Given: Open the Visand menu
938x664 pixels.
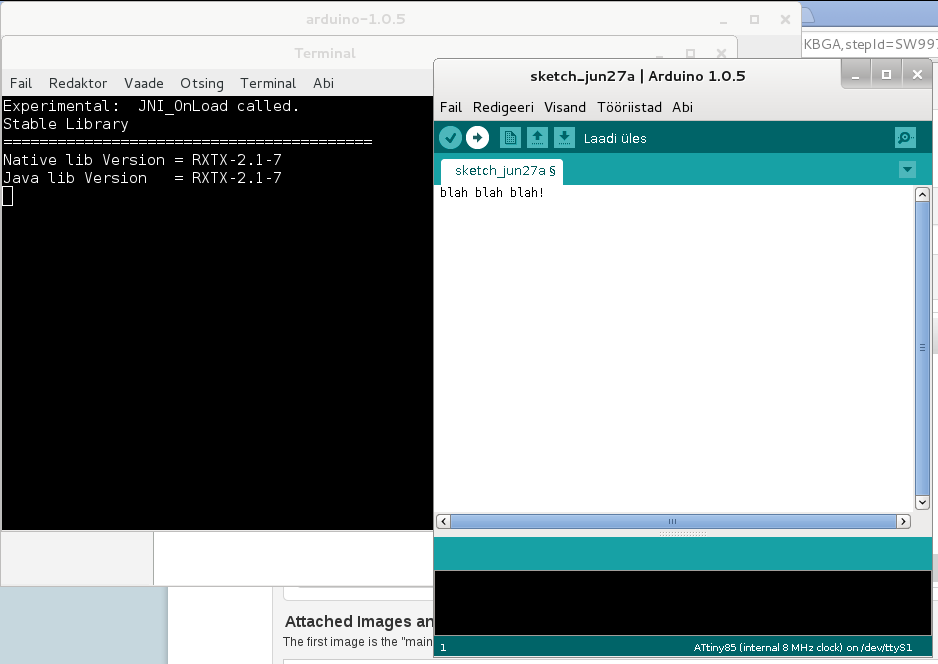Looking at the screenshot, I should point(565,107).
